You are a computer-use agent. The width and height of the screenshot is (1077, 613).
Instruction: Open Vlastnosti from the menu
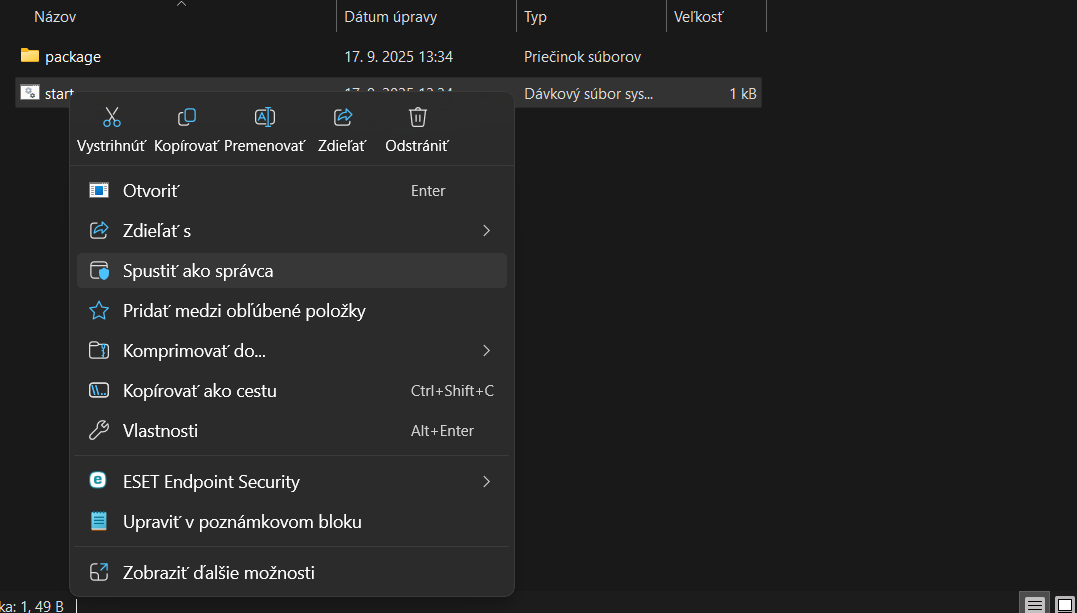pyautogui.click(x=160, y=430)
